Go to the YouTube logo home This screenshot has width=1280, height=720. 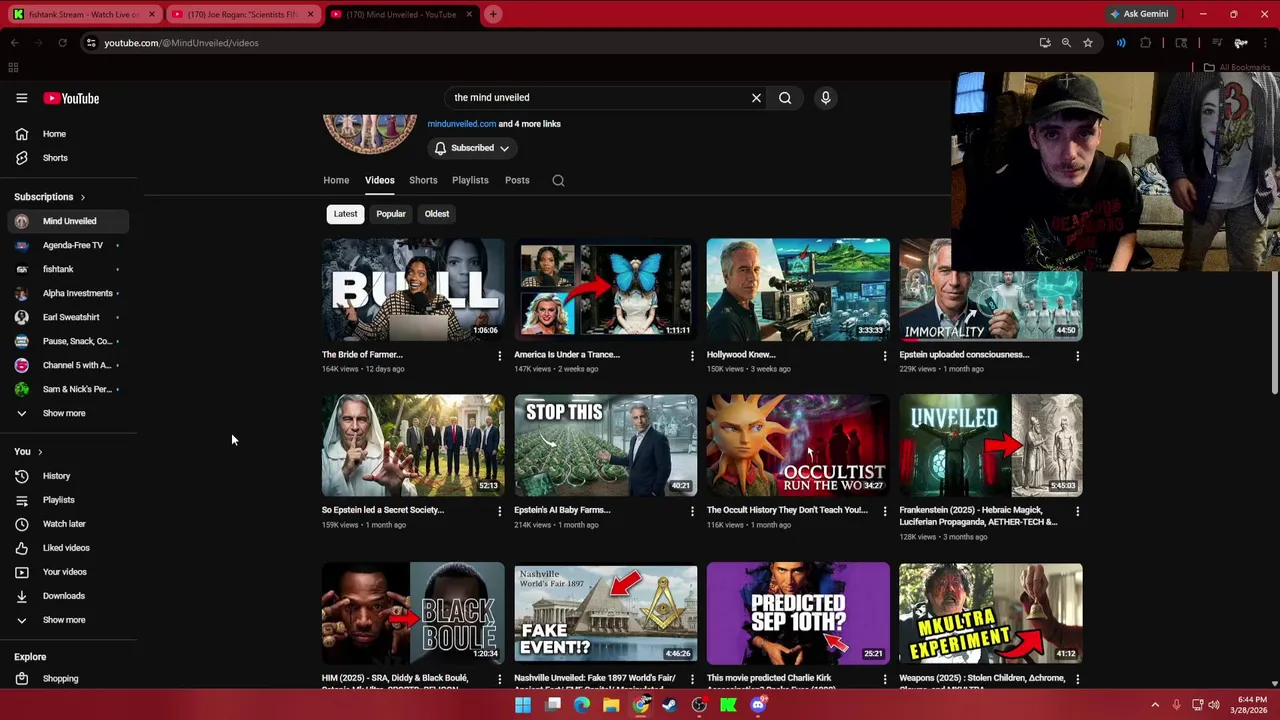71,98
